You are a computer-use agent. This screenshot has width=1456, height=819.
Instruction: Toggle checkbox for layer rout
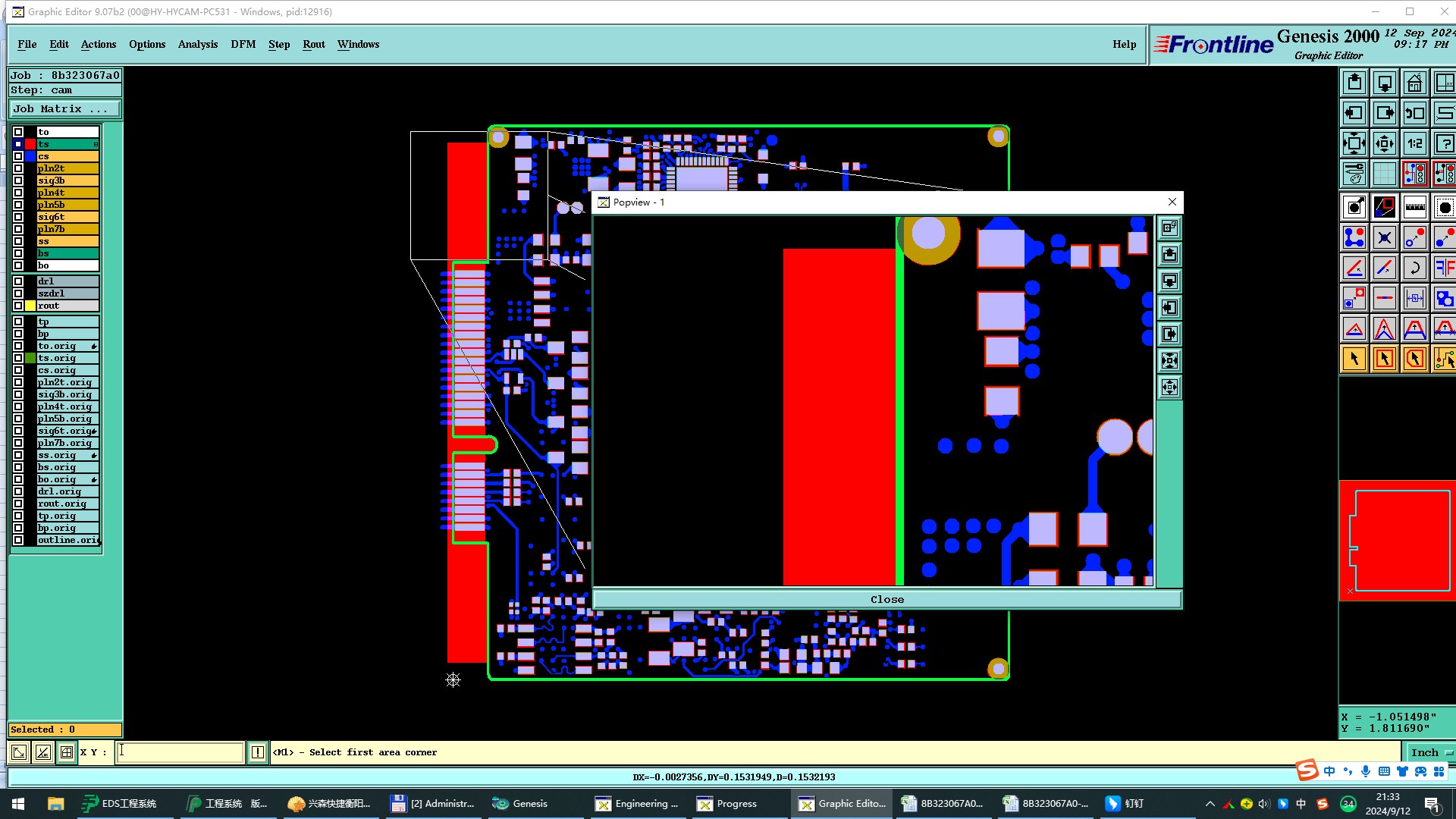pyautogui.click(x=18, y=306)
